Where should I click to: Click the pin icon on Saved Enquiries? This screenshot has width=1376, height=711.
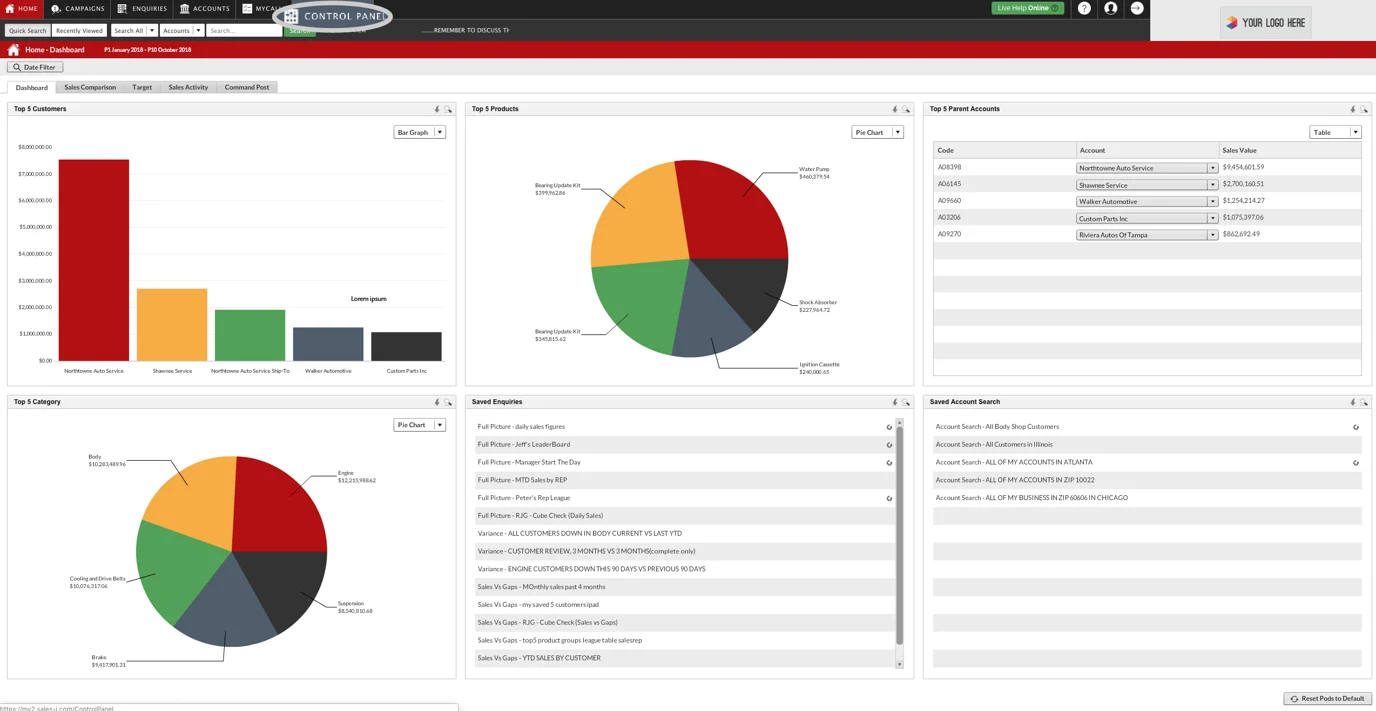pyautogui.click(x=895, y=402)
